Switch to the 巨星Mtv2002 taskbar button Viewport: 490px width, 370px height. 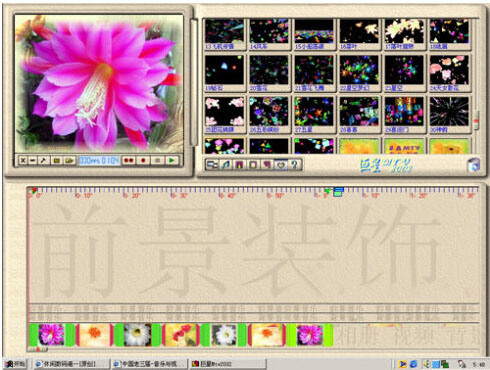[228, 364]
